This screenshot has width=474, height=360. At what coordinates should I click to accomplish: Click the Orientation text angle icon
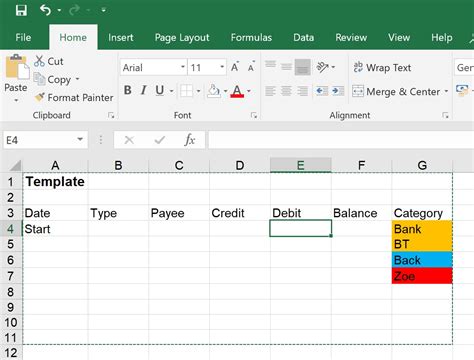pyautogui.click(x=322, y=67)
